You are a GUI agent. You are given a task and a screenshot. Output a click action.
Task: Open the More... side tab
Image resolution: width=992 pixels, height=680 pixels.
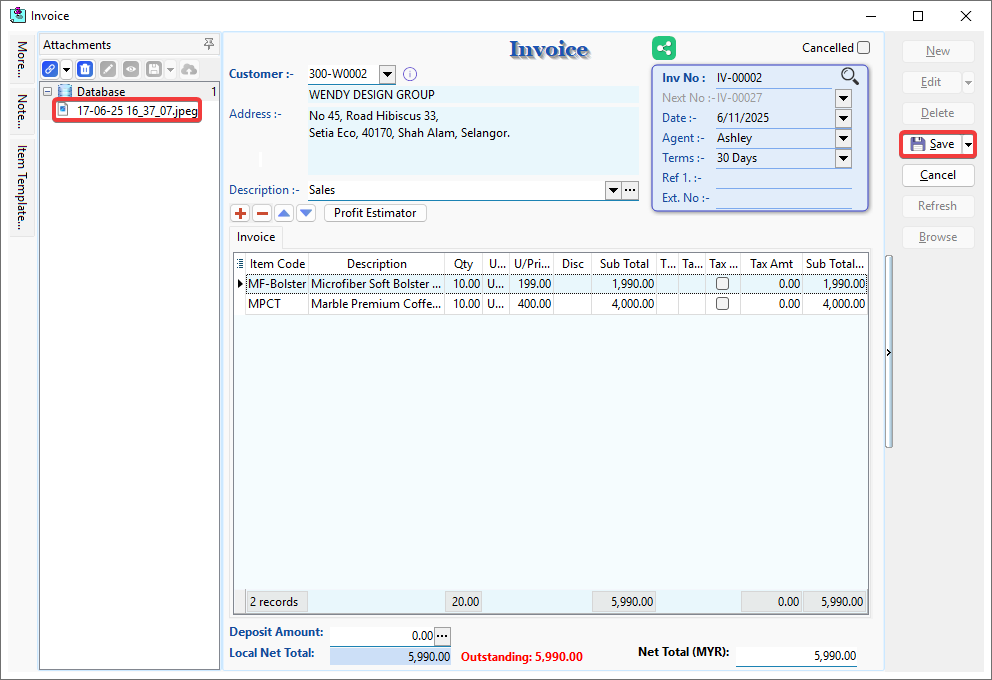click(22, 59)
